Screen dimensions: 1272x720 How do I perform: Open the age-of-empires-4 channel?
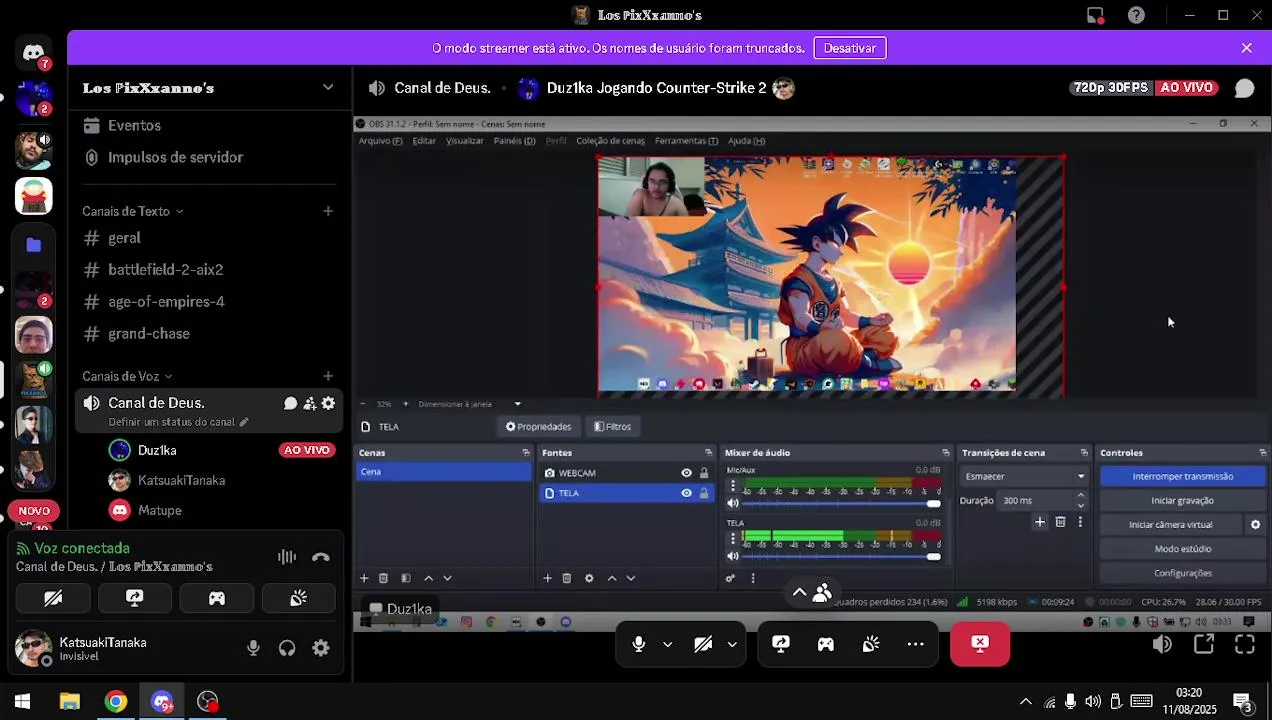point(166,302)
